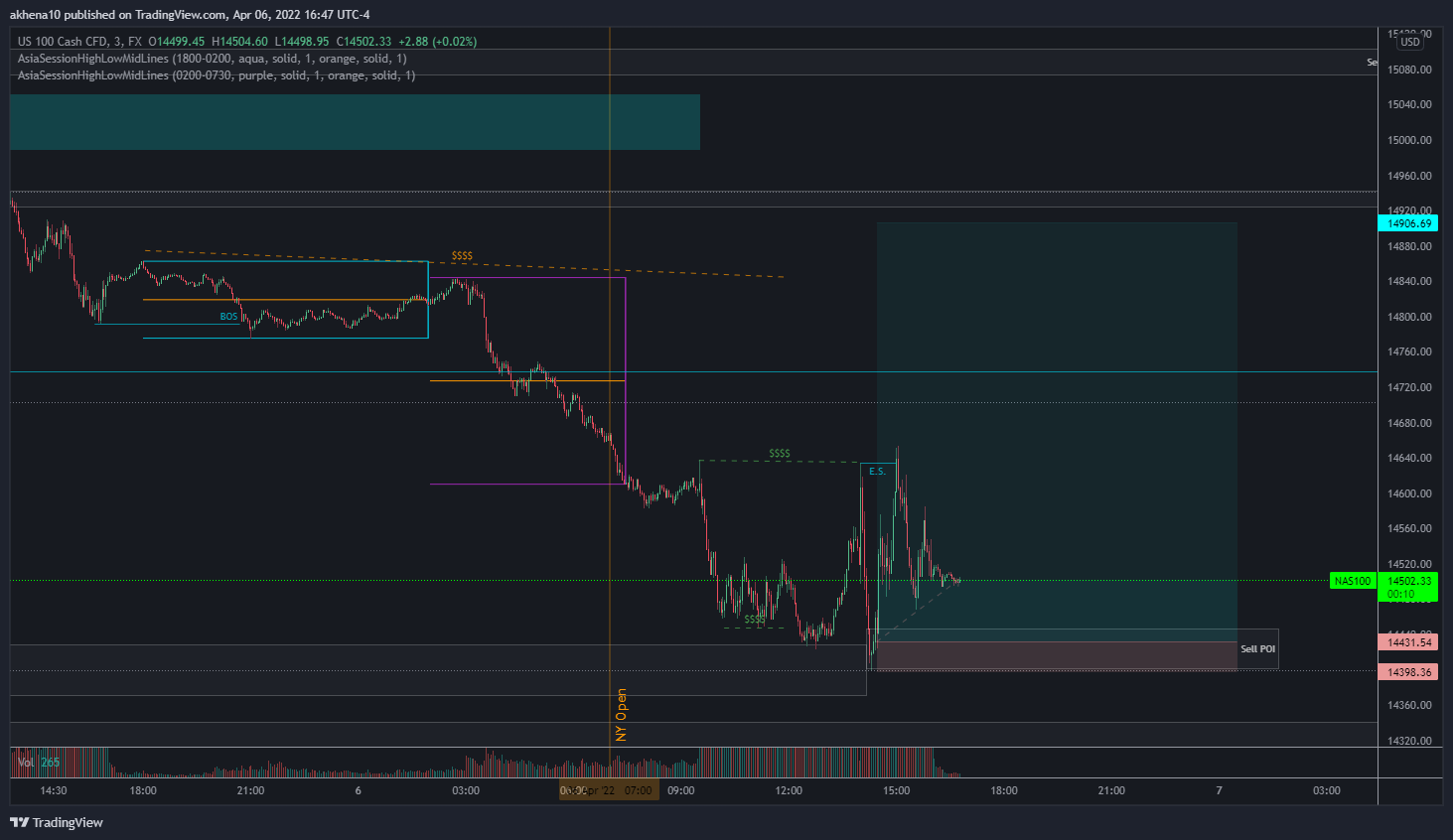Click the aqua 14906.69 take-profit price label

pos(1409,223)
